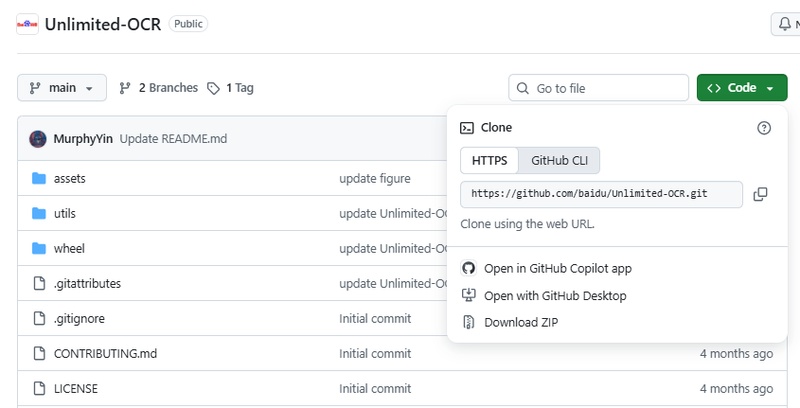The width and height of the screenshot is (800, 408).
Task: Open the main branch dropdown
Action: coord(62,88)
